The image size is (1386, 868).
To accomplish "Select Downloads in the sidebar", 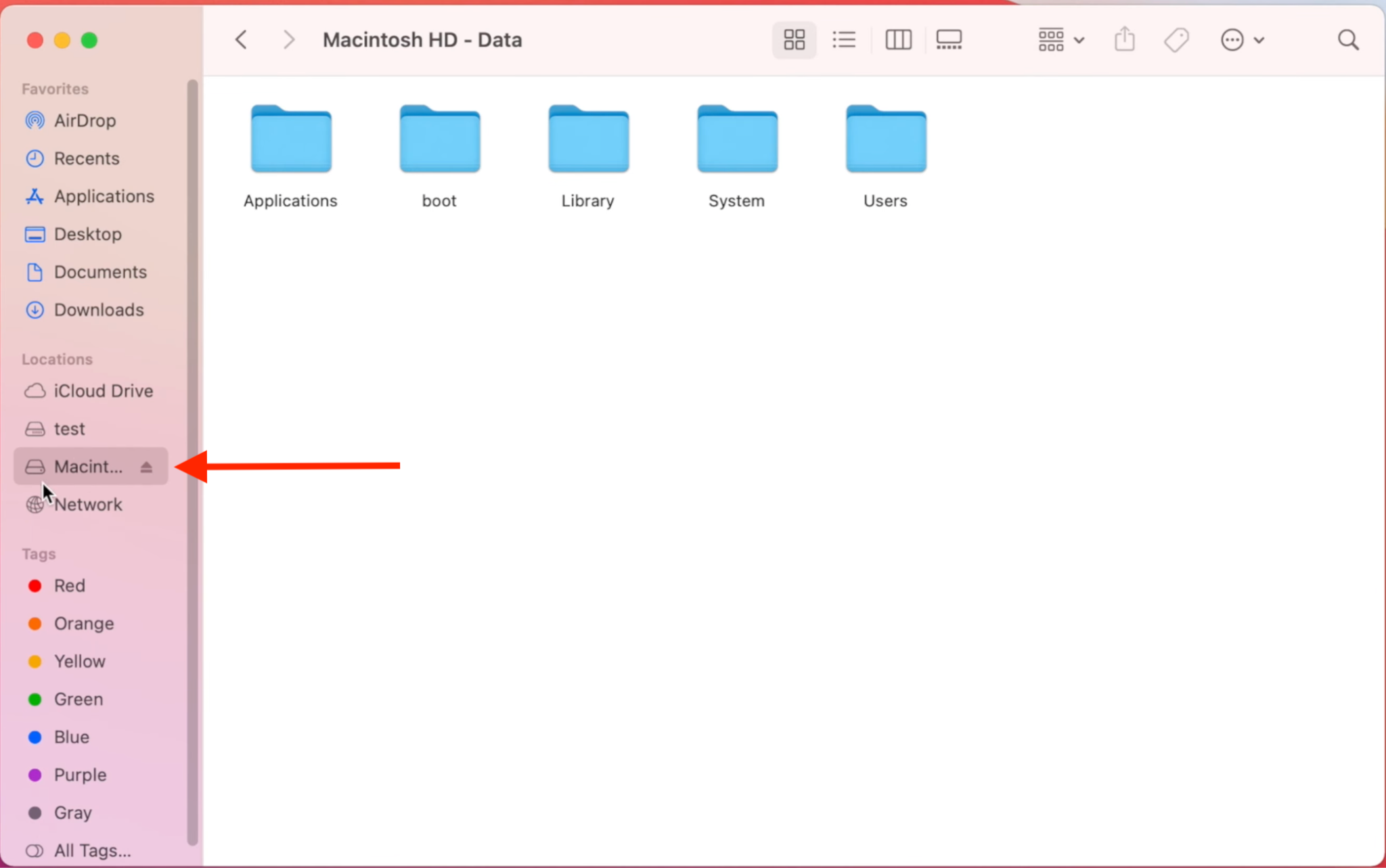I will coord(99,310).
